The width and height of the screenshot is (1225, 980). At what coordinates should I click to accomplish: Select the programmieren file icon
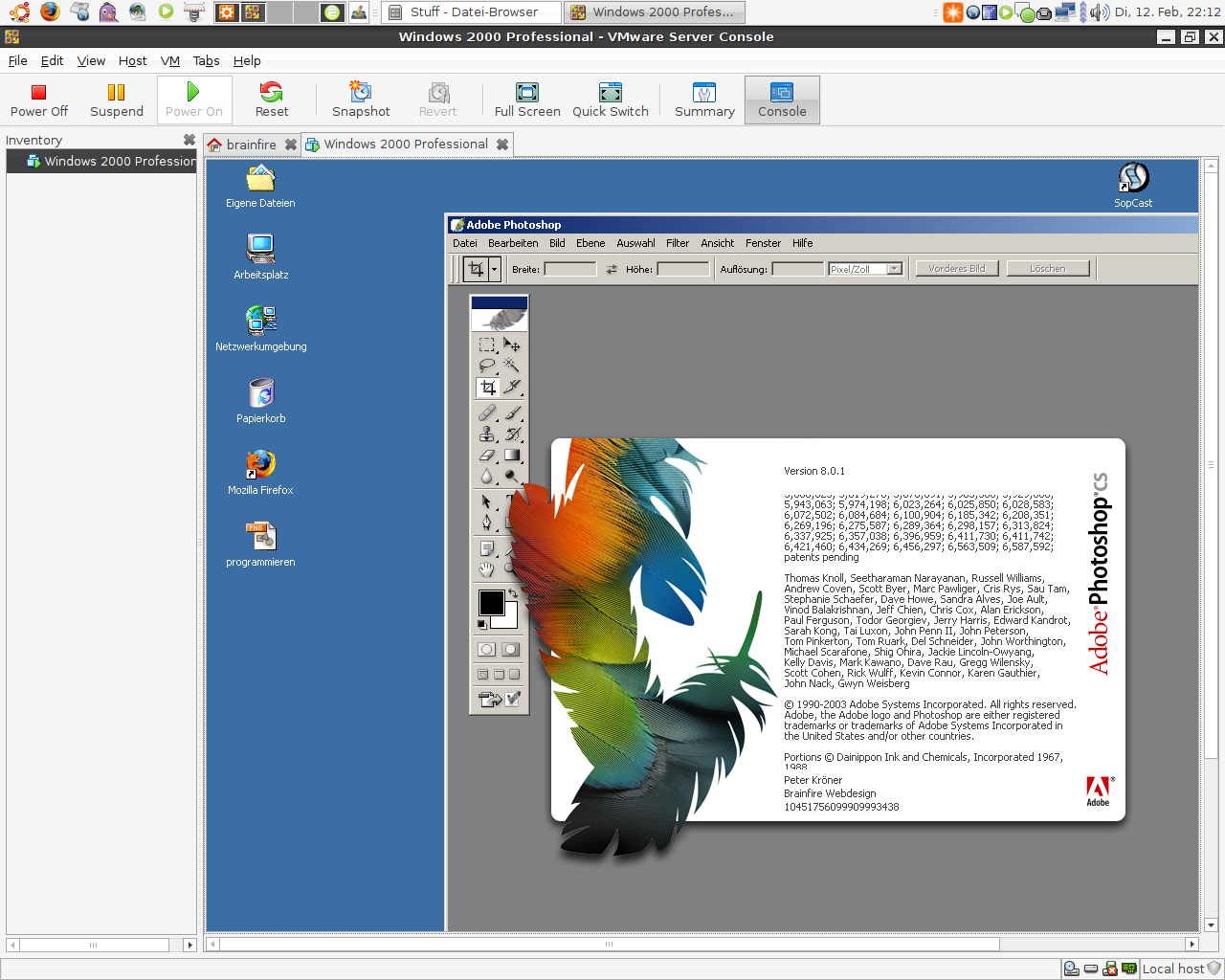click(260, 544)
